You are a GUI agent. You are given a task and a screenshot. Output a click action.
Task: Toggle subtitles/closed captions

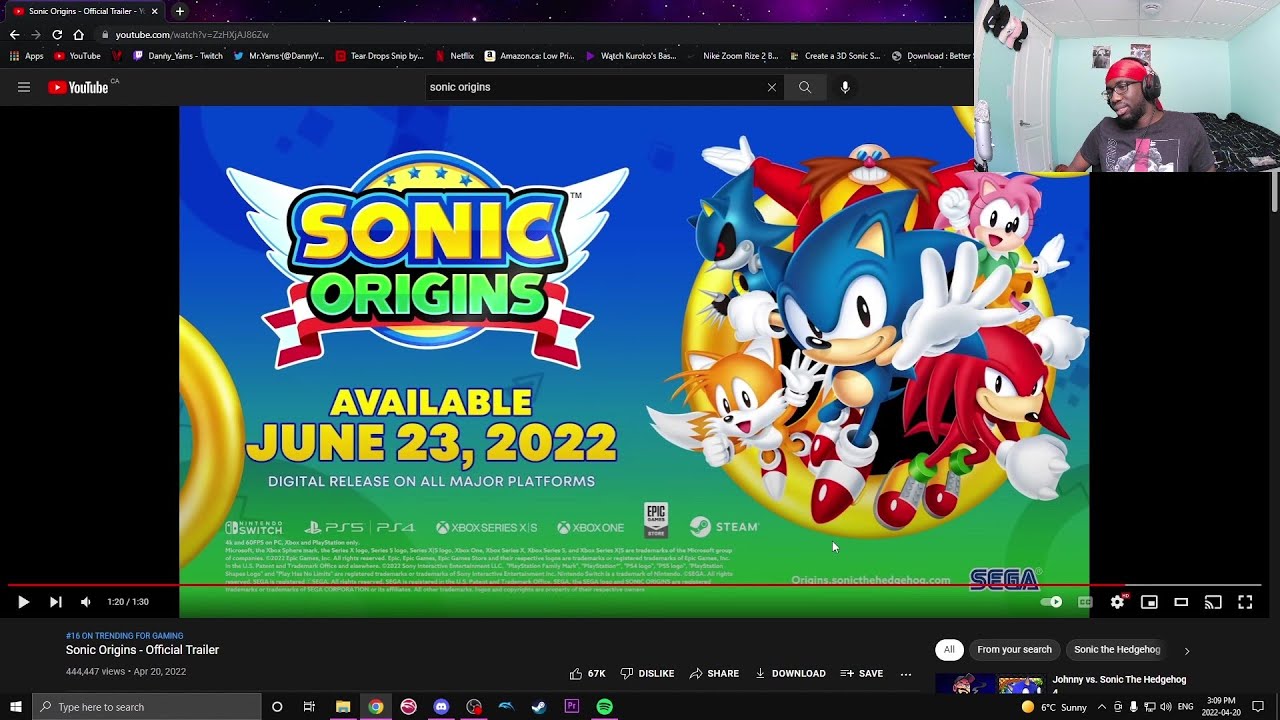coord(1085,602)
